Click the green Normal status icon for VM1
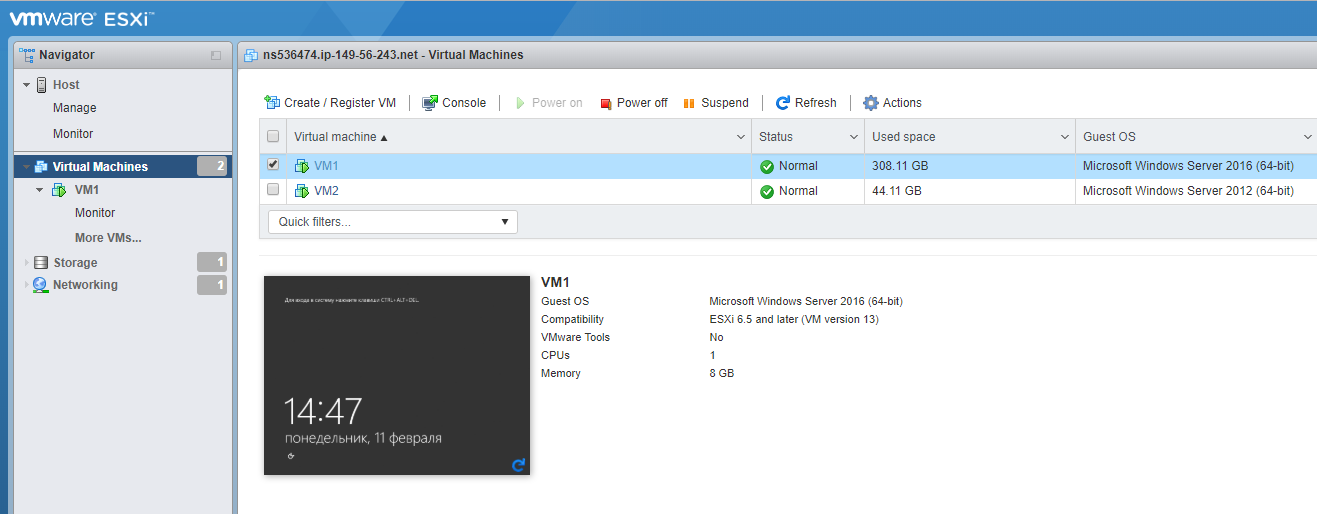Image resolution: width=1317 pixels, height=514 pixels. (x=767, y=166)
